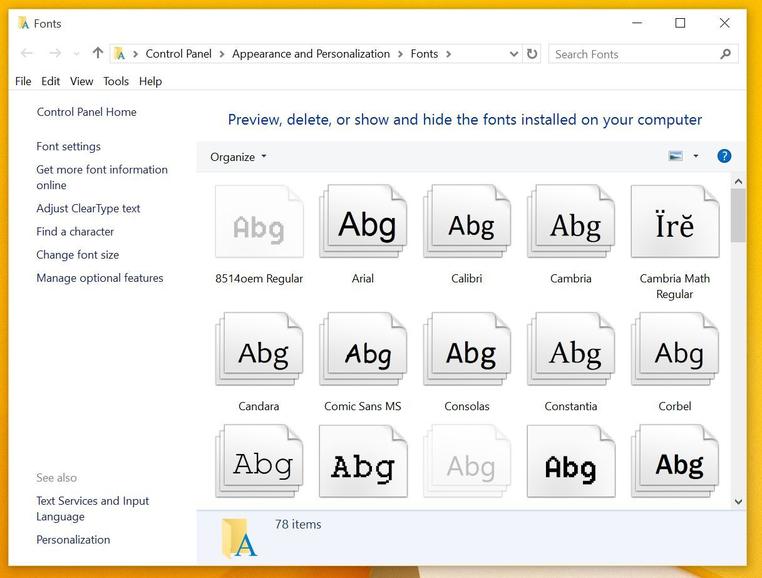This screenshot has width=762, height=578.
Task: Open the Organize dropdown menu
Action: coord(238,157)
